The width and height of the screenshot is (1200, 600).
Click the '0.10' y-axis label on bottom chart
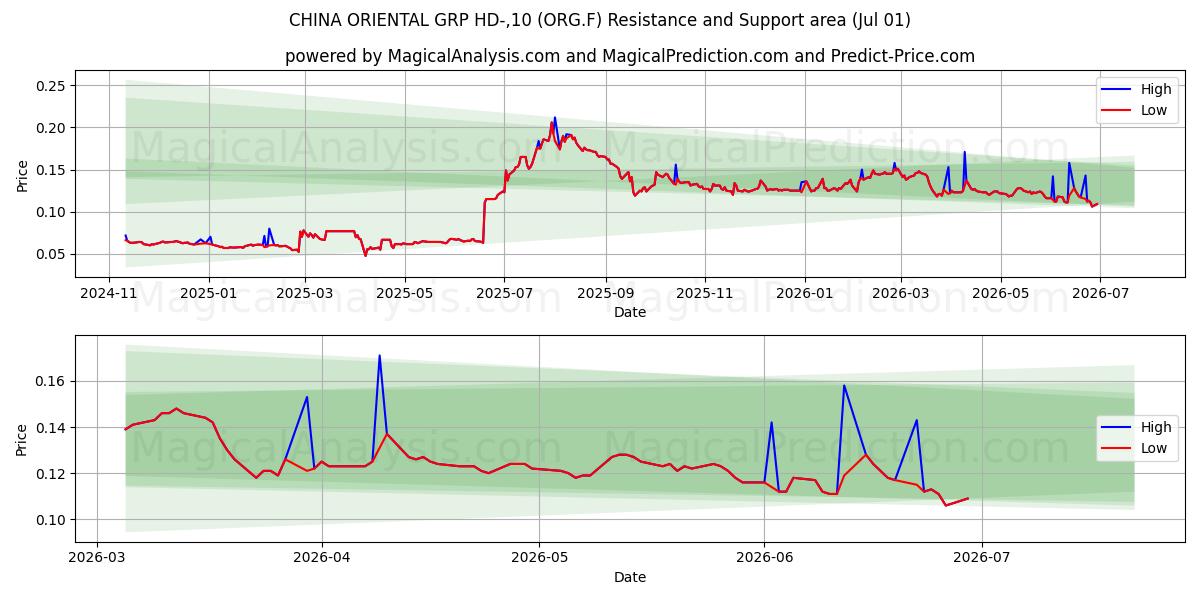click(51, 519)
